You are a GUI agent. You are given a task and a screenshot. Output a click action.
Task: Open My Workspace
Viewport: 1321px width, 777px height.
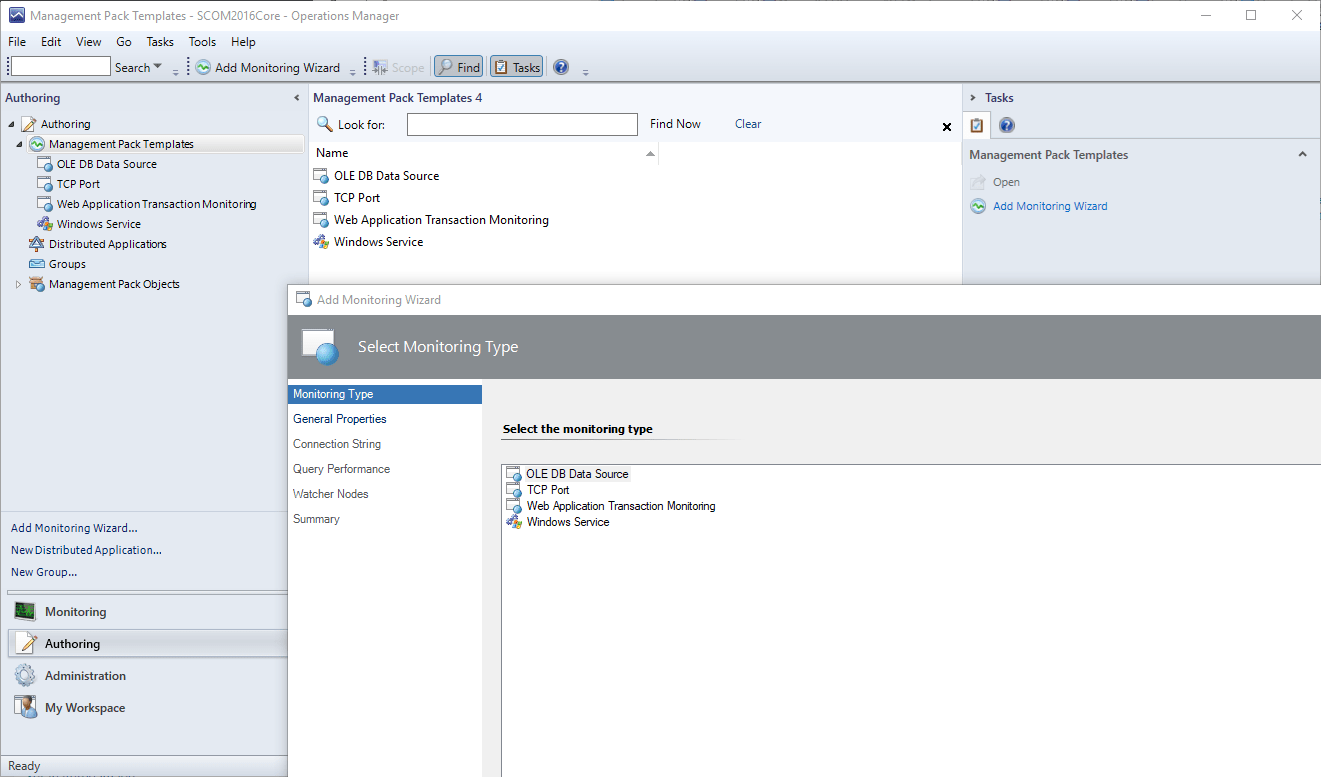[x=147, y=708]
